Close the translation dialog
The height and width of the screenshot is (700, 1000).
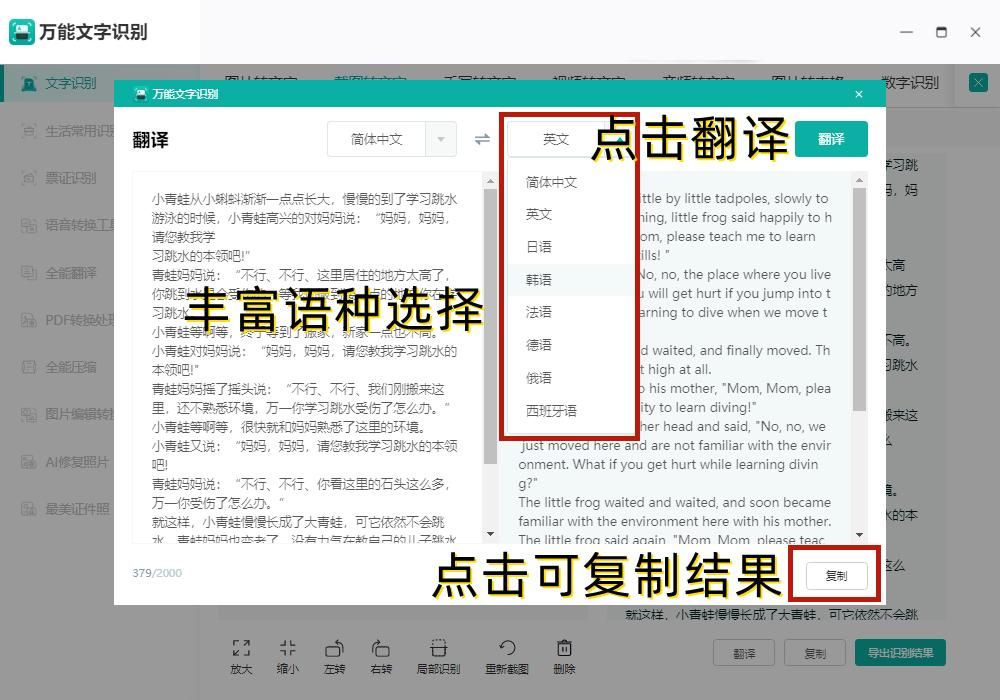(858, 94)
